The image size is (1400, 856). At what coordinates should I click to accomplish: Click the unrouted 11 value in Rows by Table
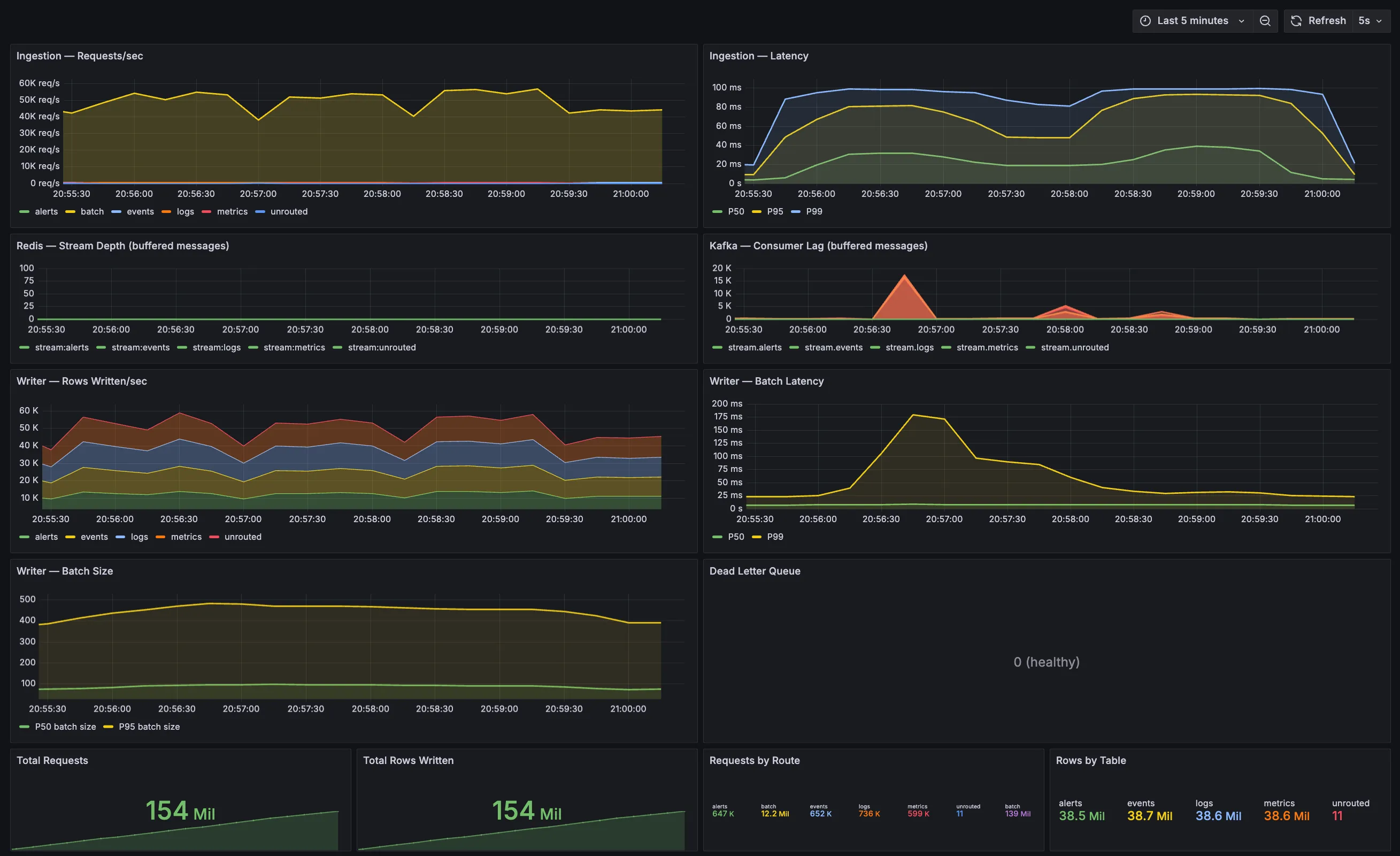tap(1337, 816)
